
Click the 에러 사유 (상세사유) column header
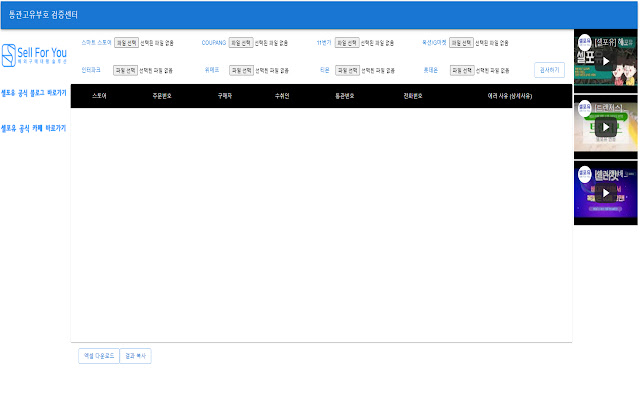pyautogui.click(x=510, y=96)
